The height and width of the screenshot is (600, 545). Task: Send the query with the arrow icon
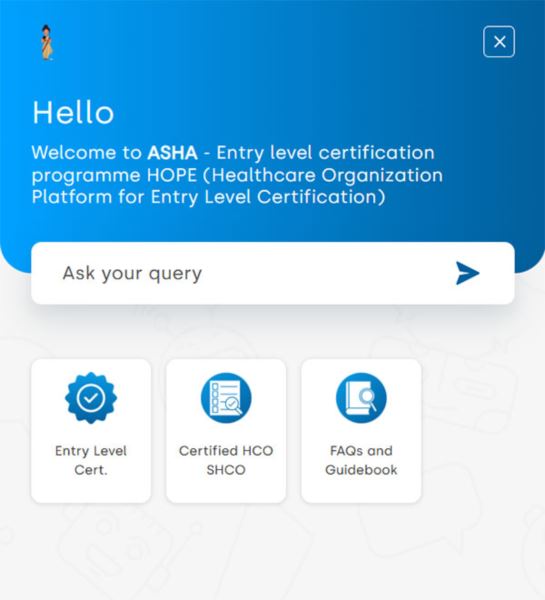click(x=467, y=273)
